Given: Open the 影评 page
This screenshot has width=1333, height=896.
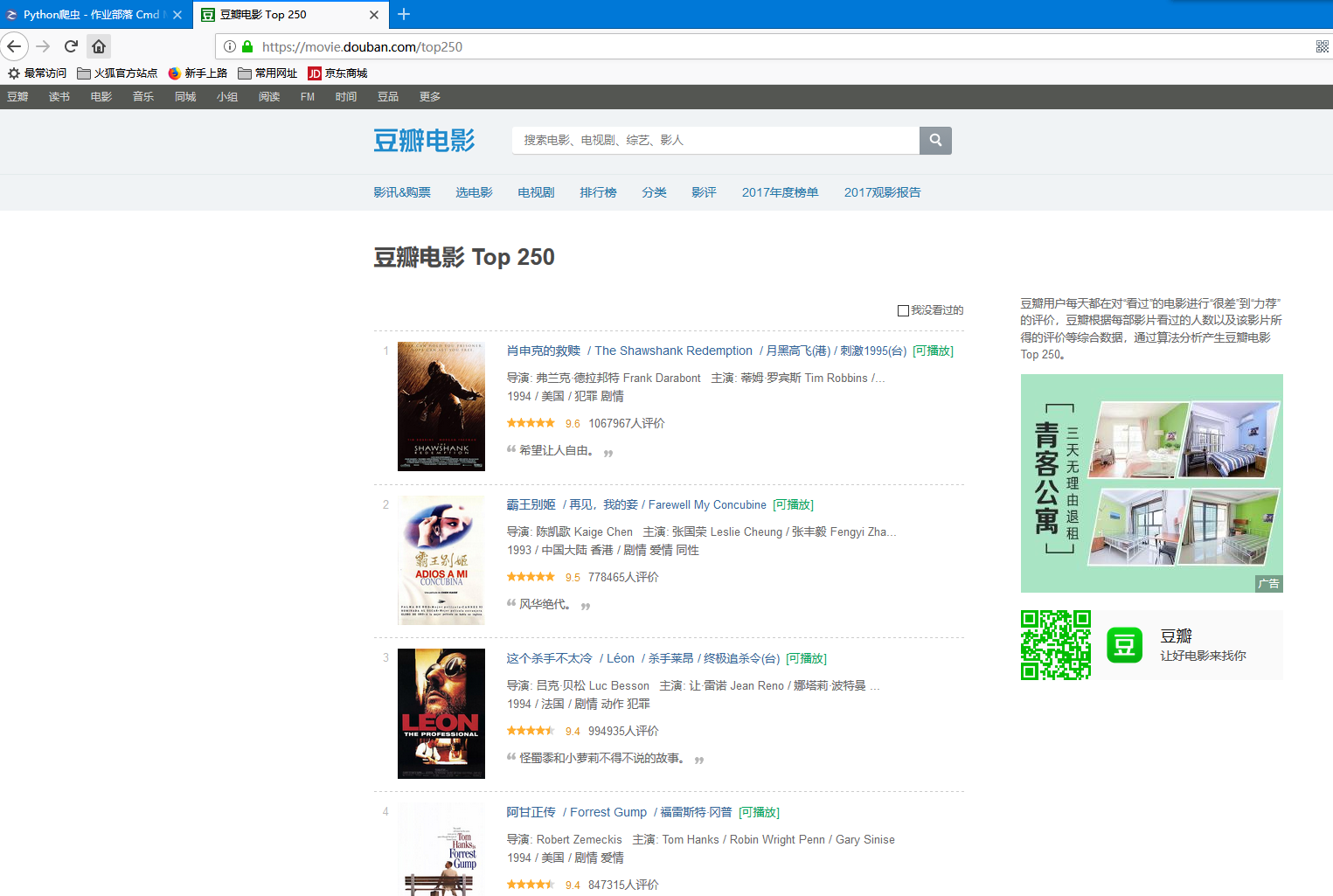Looking at the screenshot, I should (704, 192).
